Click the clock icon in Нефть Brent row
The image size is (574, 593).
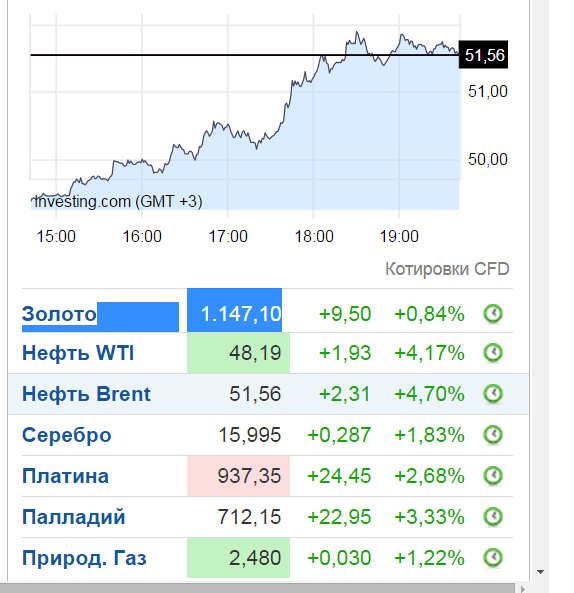click(493, 394)
